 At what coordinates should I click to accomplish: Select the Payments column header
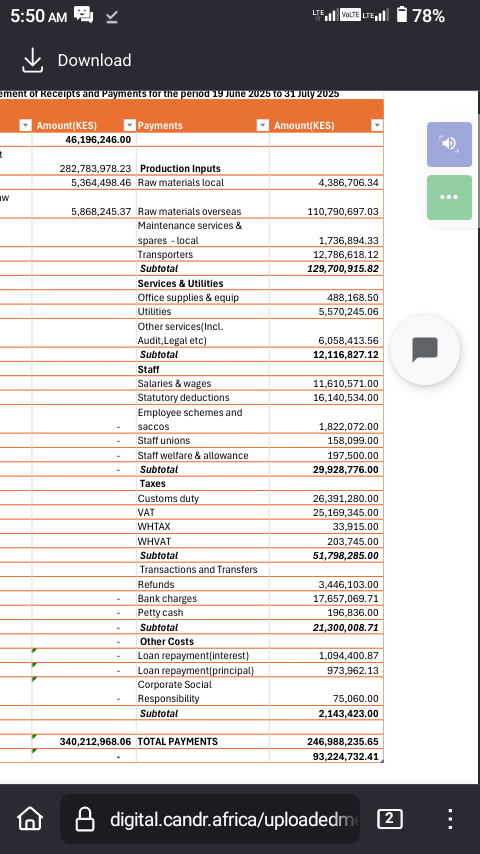coord(160,125)
